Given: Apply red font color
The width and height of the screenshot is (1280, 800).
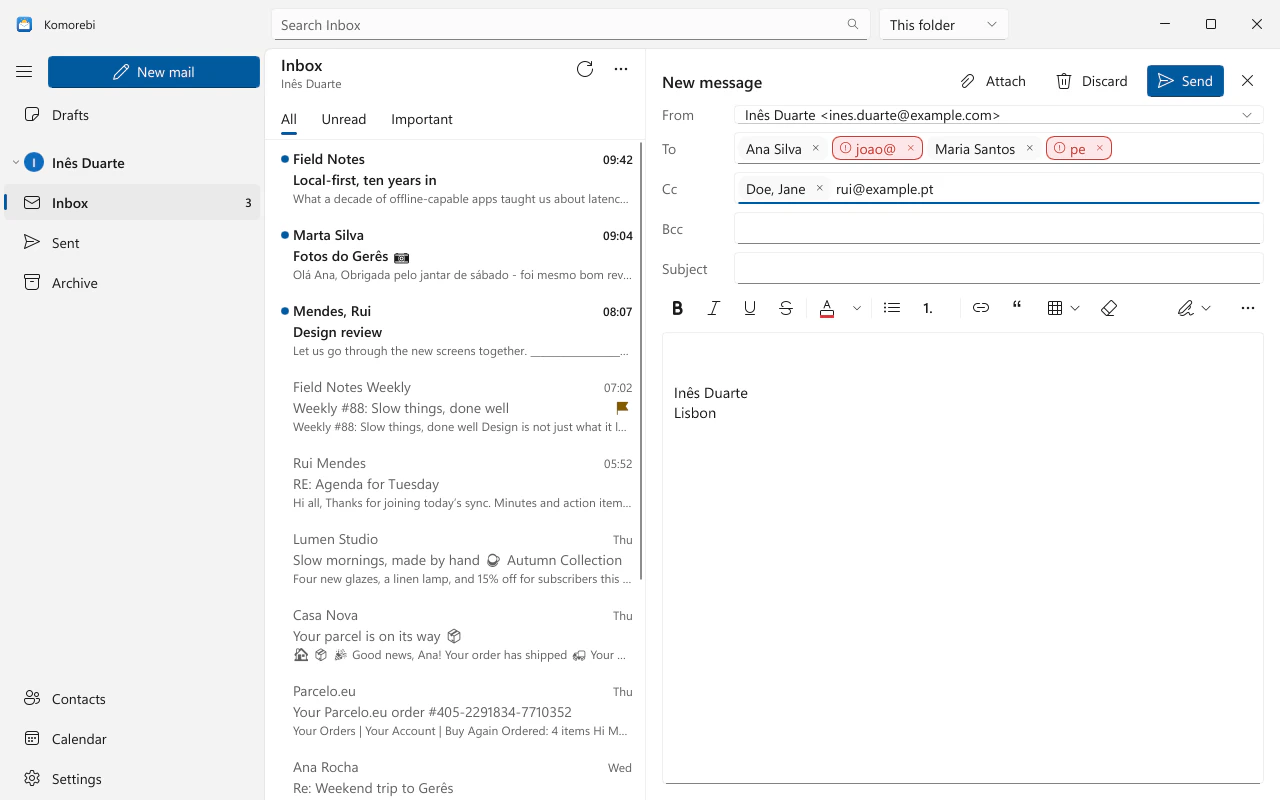Looking at the screenshot, I should [827, 308].
